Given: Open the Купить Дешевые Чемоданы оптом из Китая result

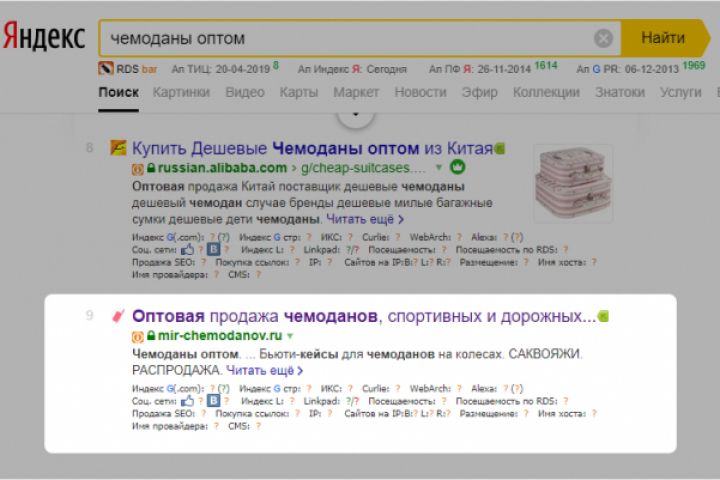Looking at the screenshot, I should point(312,148).
